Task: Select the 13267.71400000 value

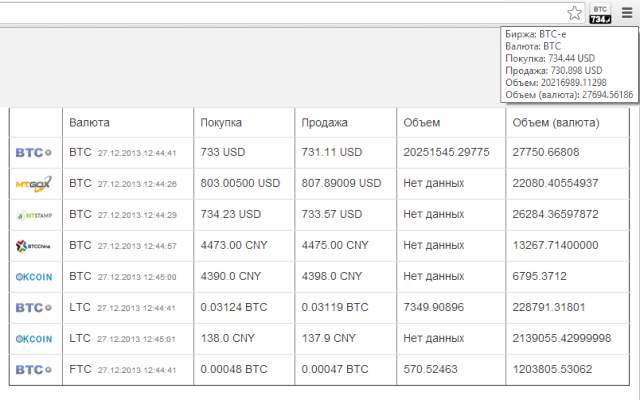Action: coord(555,245)
